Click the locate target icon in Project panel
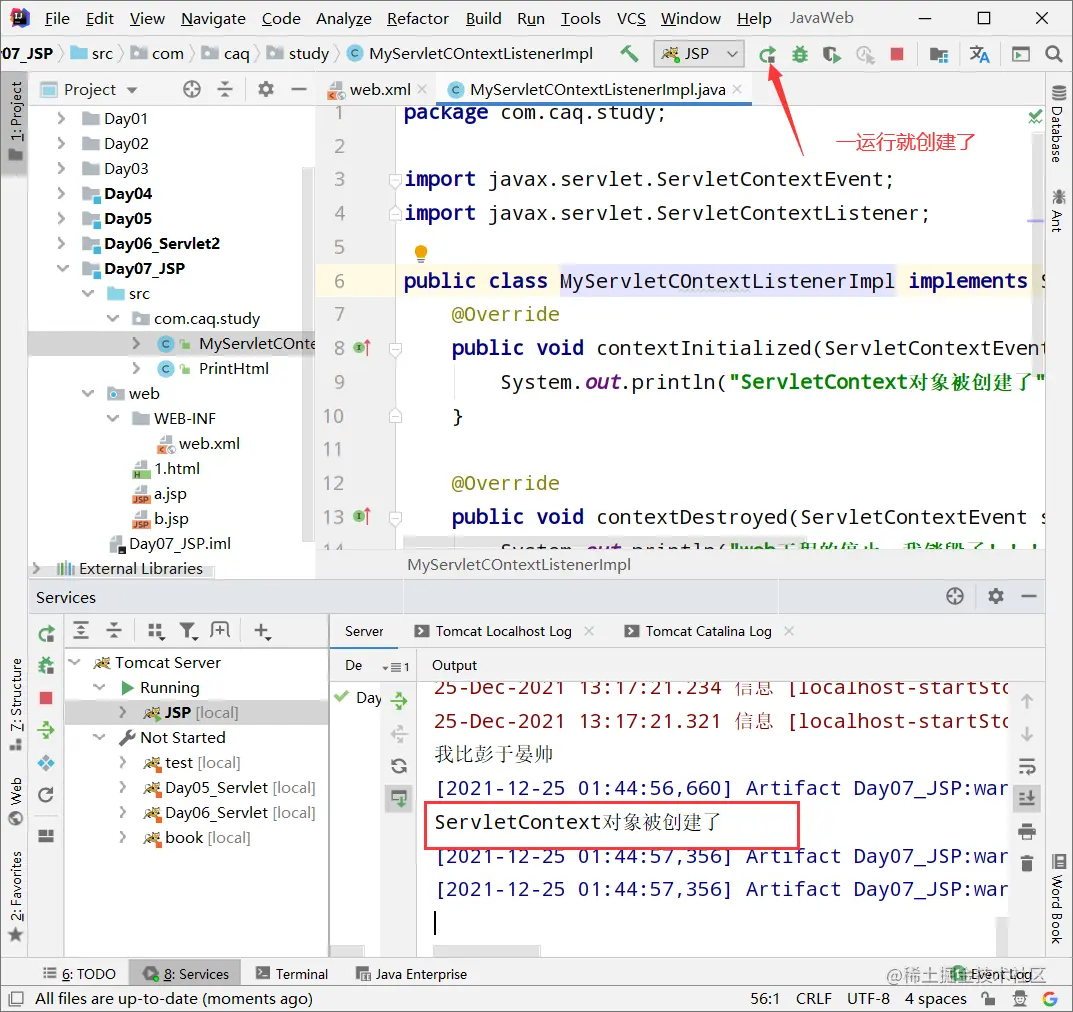 click(192, 89)
